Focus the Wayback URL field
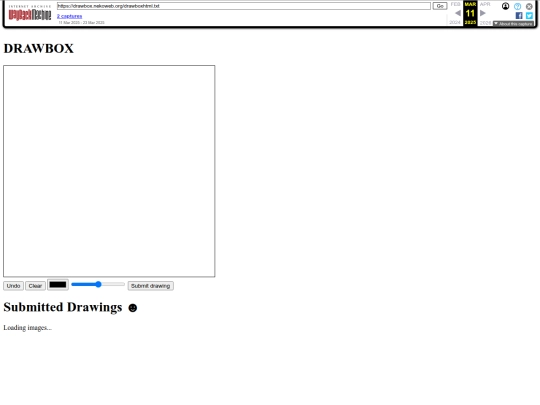Viewport: 540px width, 405px height. (243, 6)
